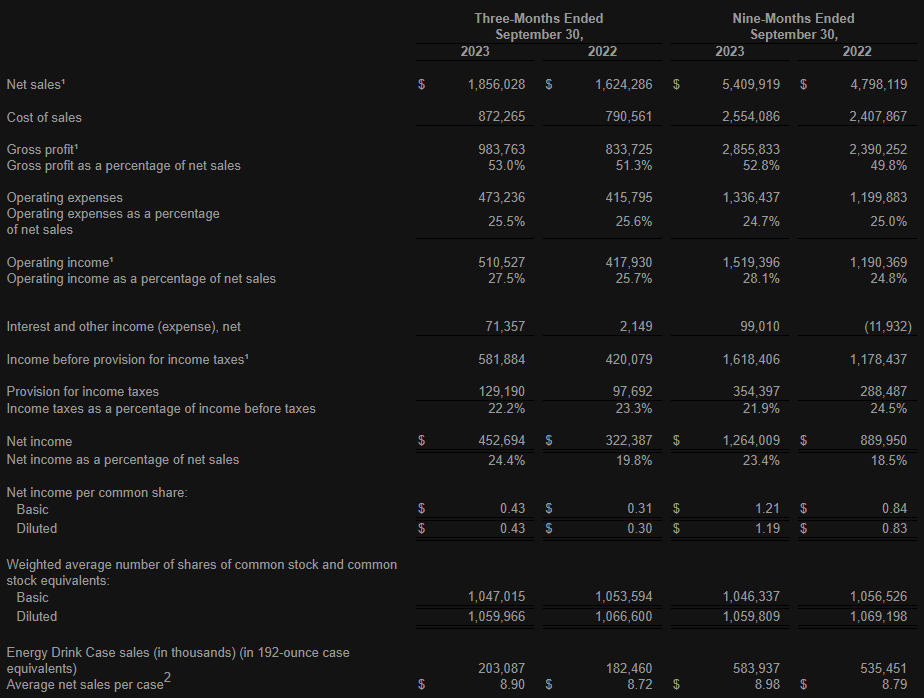This screenshot has height=698, width=924.
Task: Select the Cost of sales label
Action: click(44, 117)
